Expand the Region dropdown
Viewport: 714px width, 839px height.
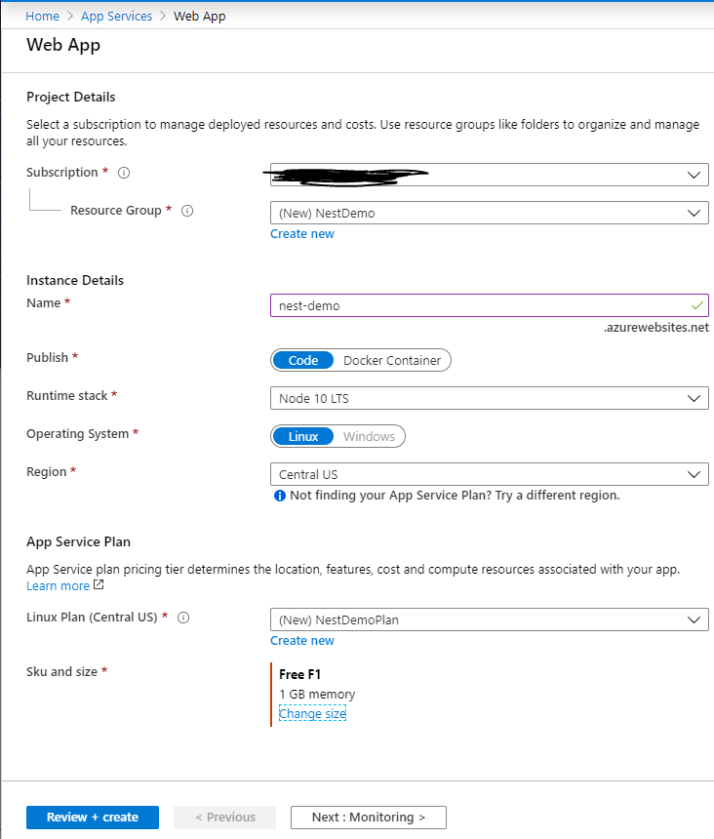(x=489, y=474)
